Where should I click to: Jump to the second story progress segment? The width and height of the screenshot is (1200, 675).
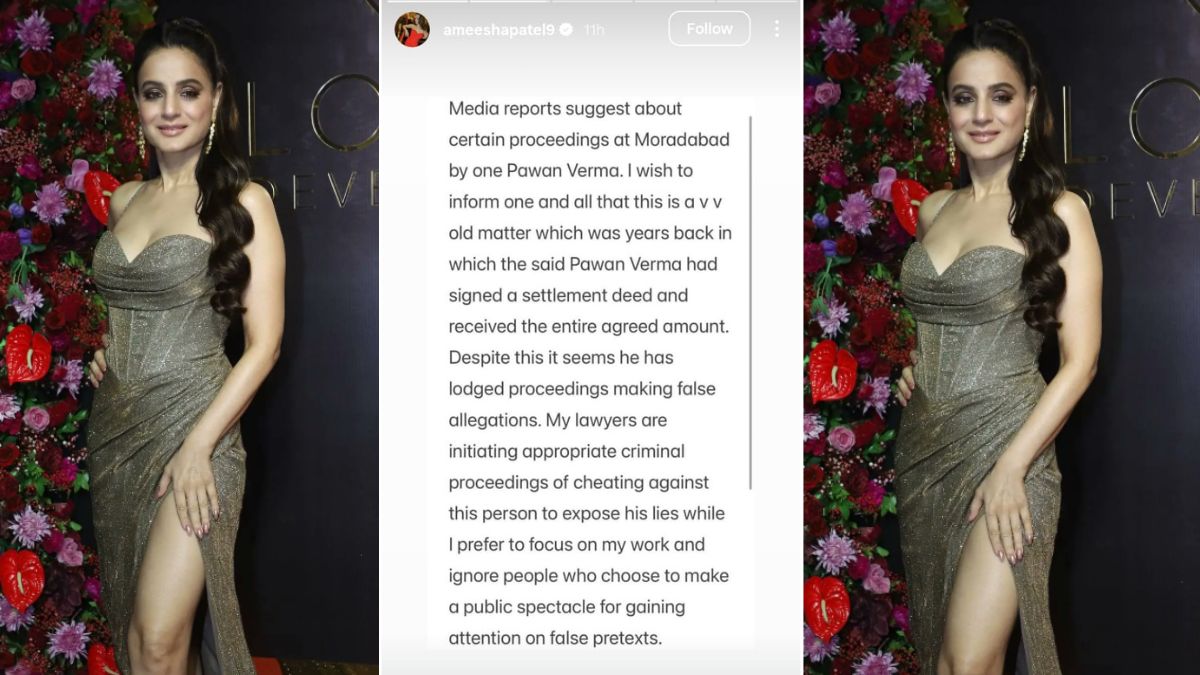508,2
